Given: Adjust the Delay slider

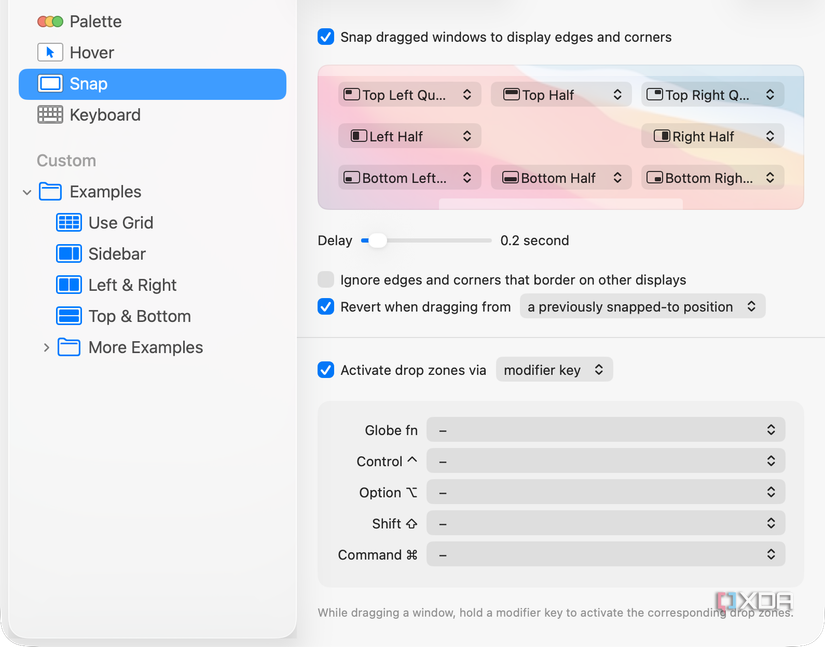Looking at the screenshot, I should coord(376,240).
